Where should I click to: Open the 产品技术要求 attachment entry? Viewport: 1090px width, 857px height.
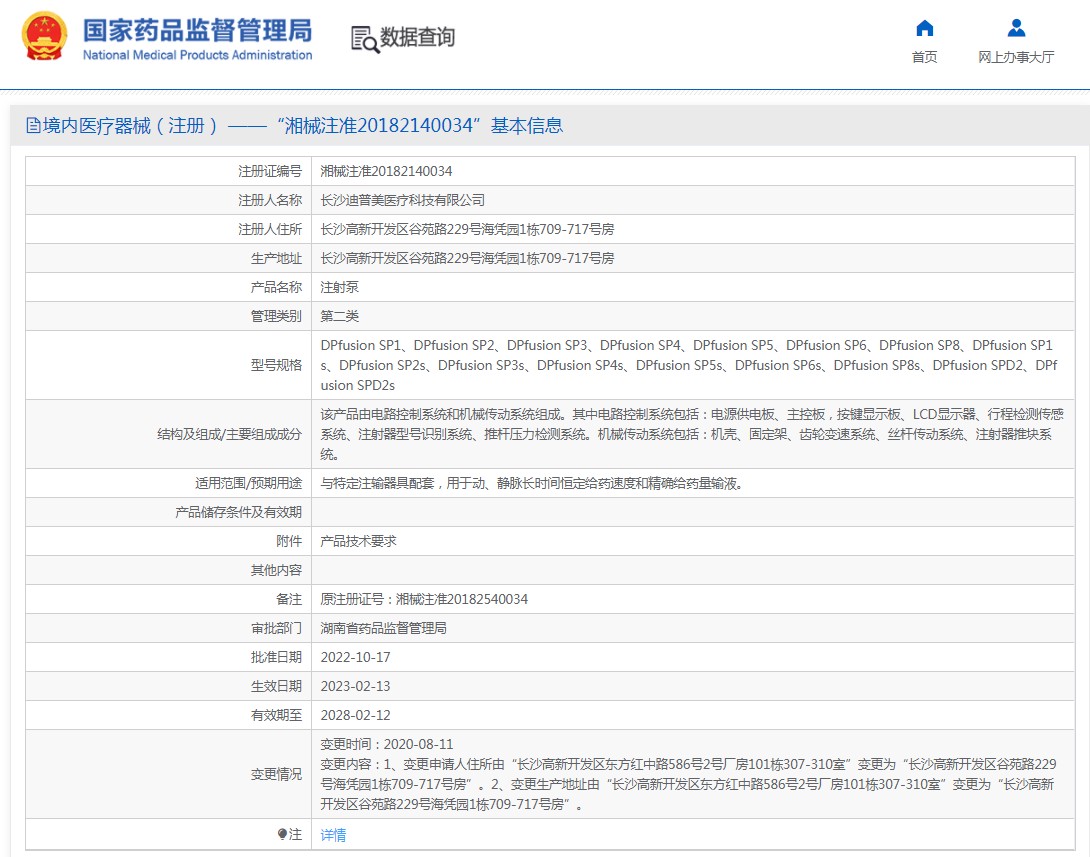click(358, 541)
